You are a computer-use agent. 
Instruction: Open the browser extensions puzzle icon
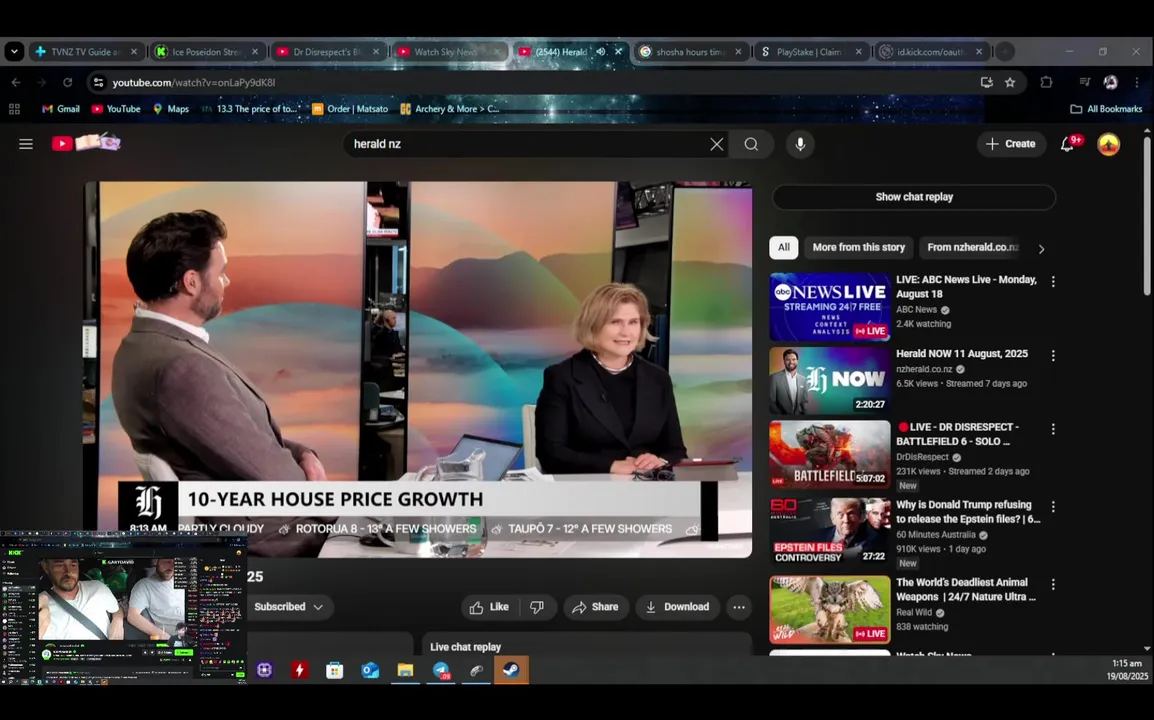coord(1046,82)
